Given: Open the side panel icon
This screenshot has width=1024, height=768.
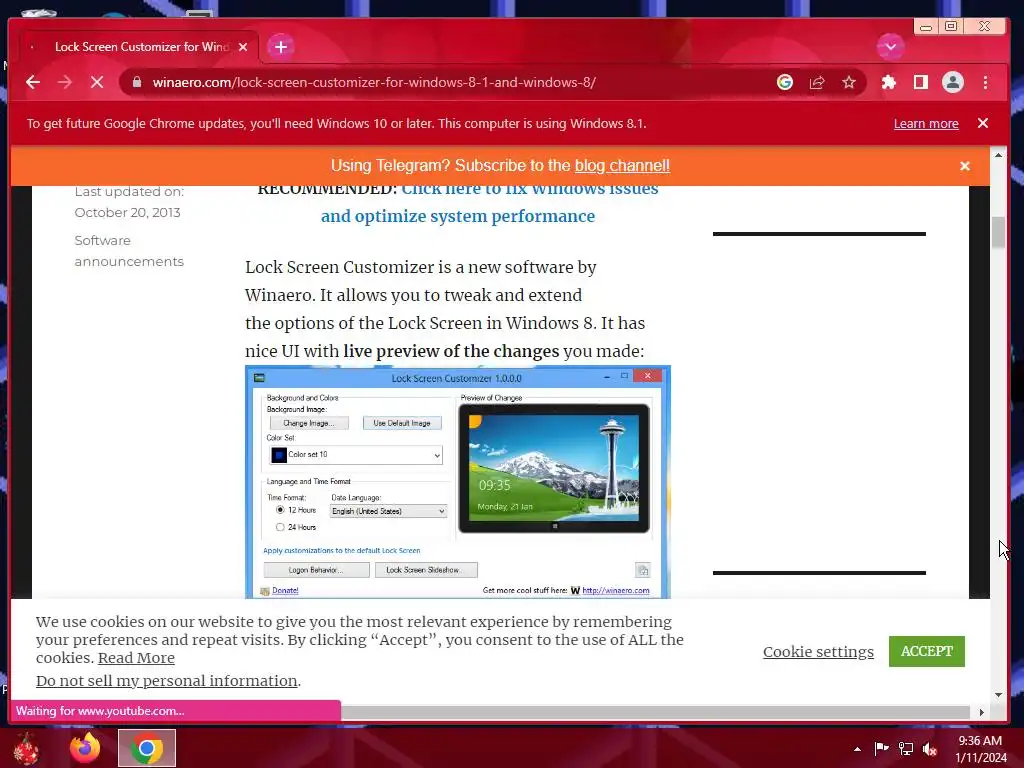Looking at the screenshot, I should click(x=921, y=82).
